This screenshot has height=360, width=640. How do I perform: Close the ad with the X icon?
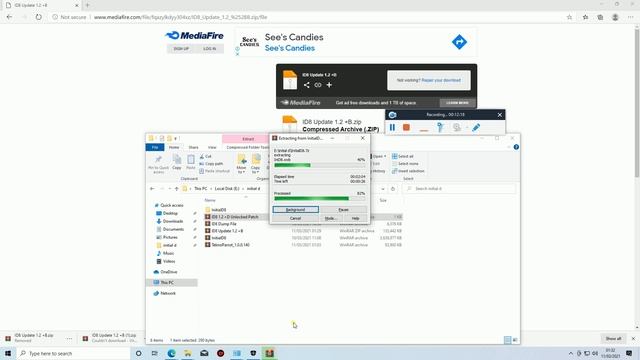click(237, 54)
